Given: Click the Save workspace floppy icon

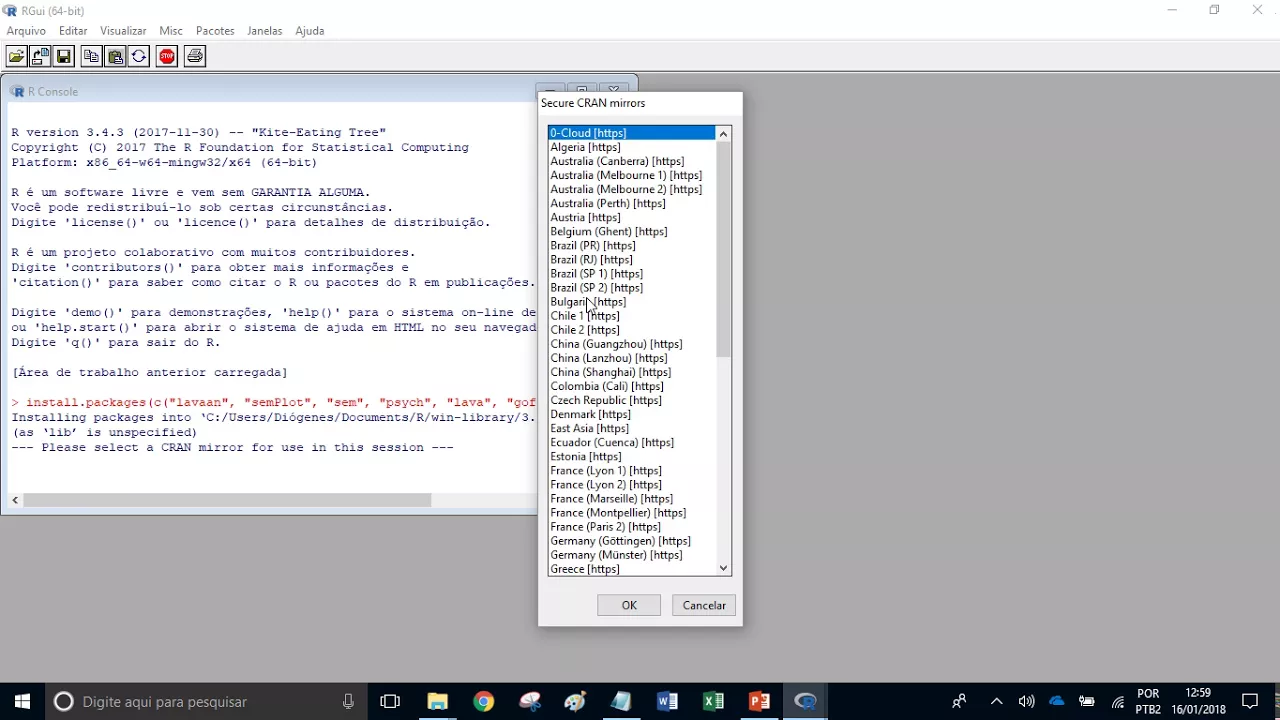Looking at the screenshot, I should [x=64, y=57].
